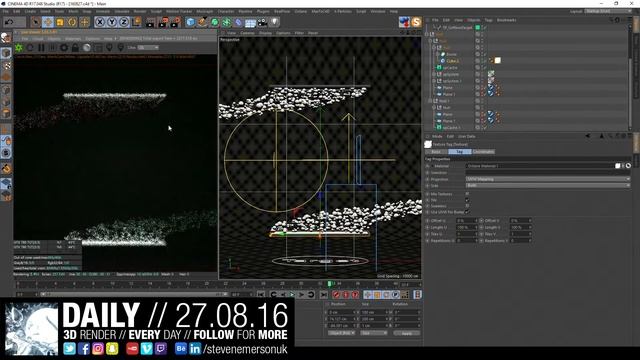Image resolution: width=640 pixels, height=360 pixels.
Task: Open the main File menu
Action: click(x=6, y=11)
